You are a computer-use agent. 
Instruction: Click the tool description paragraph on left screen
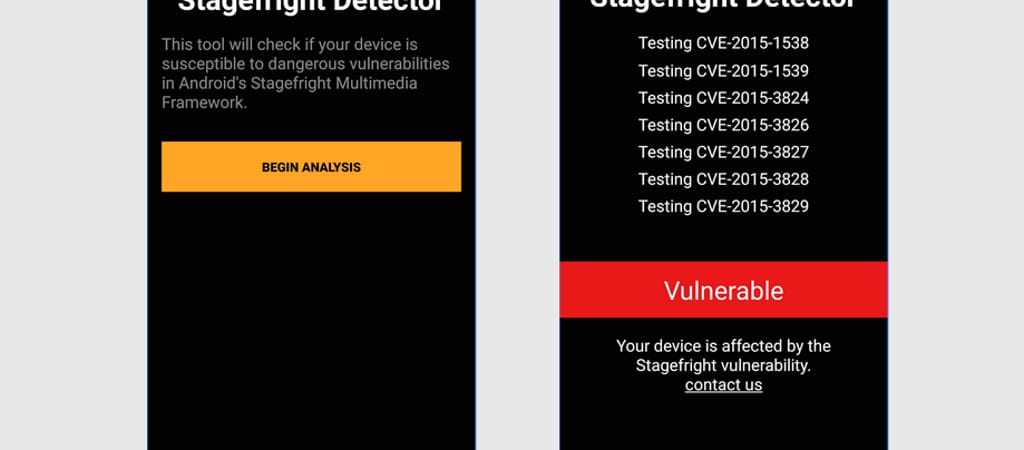click(305, 73)
